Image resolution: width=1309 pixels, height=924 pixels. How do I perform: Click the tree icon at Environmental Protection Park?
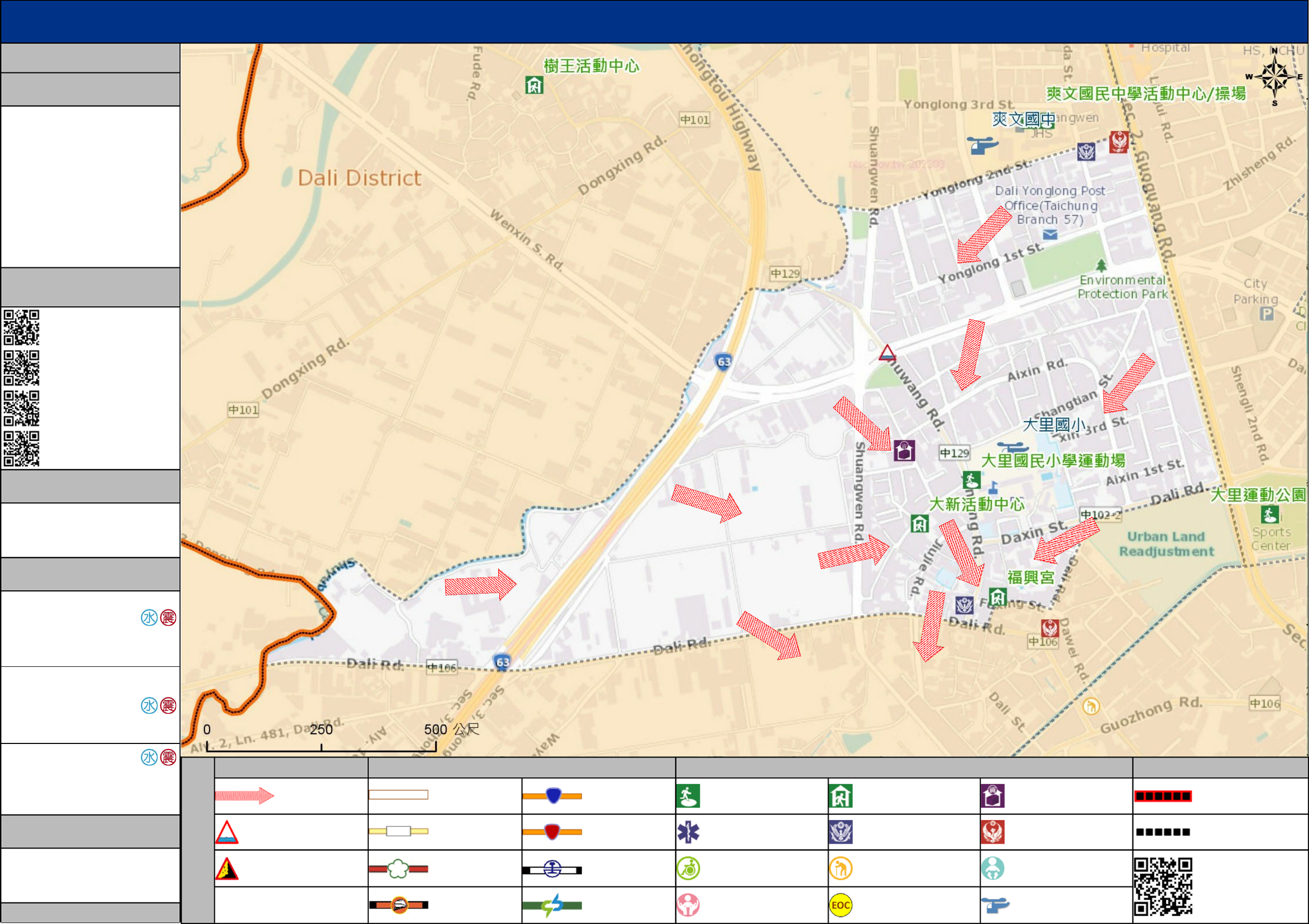tap(1102, 265)
